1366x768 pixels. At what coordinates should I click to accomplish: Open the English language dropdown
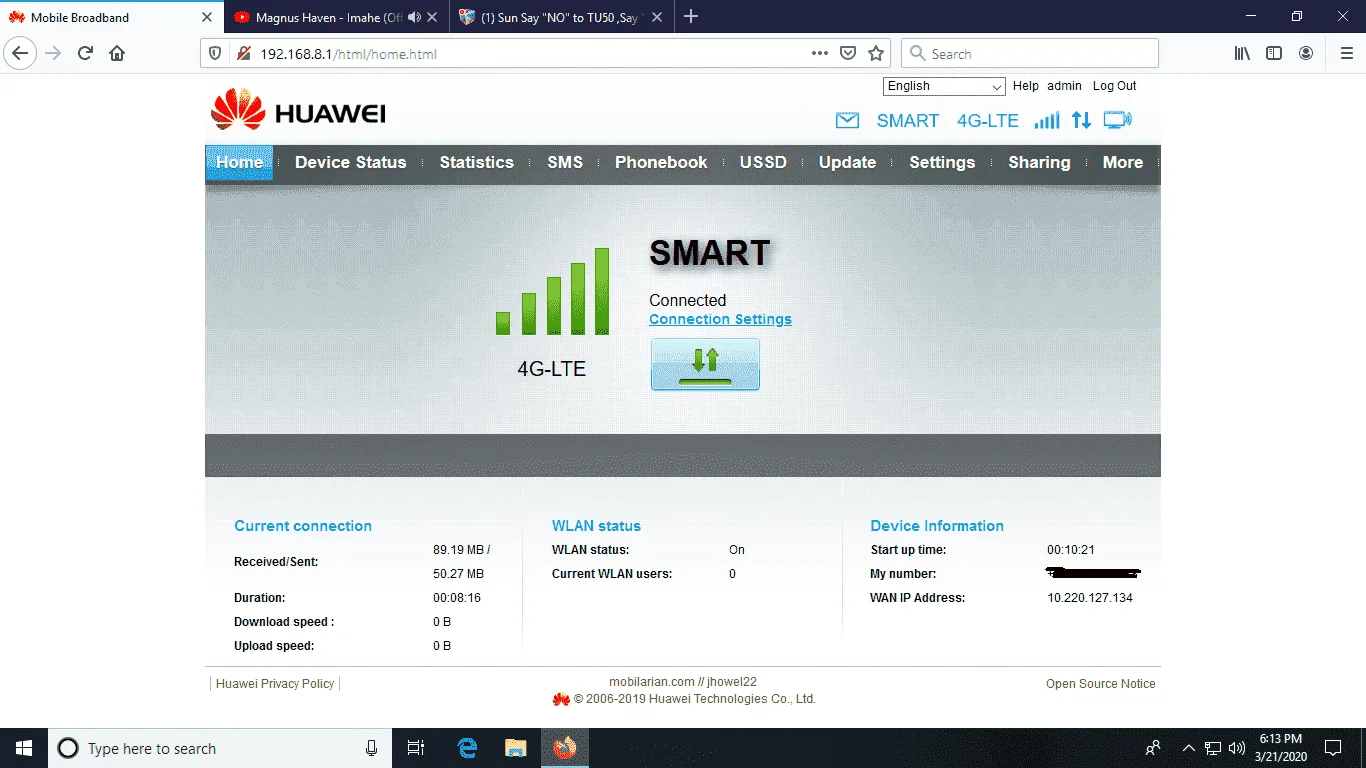pyautogui.click(x=944, y=86)
